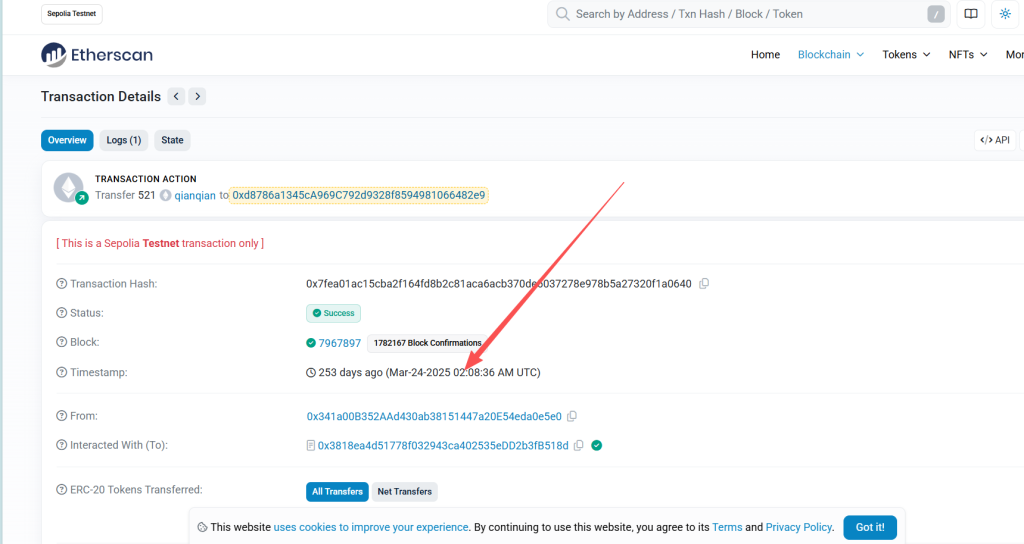Click the Got it! cookie button
Viewport: 1024px width, 544px height.
(x=870, y=527)
